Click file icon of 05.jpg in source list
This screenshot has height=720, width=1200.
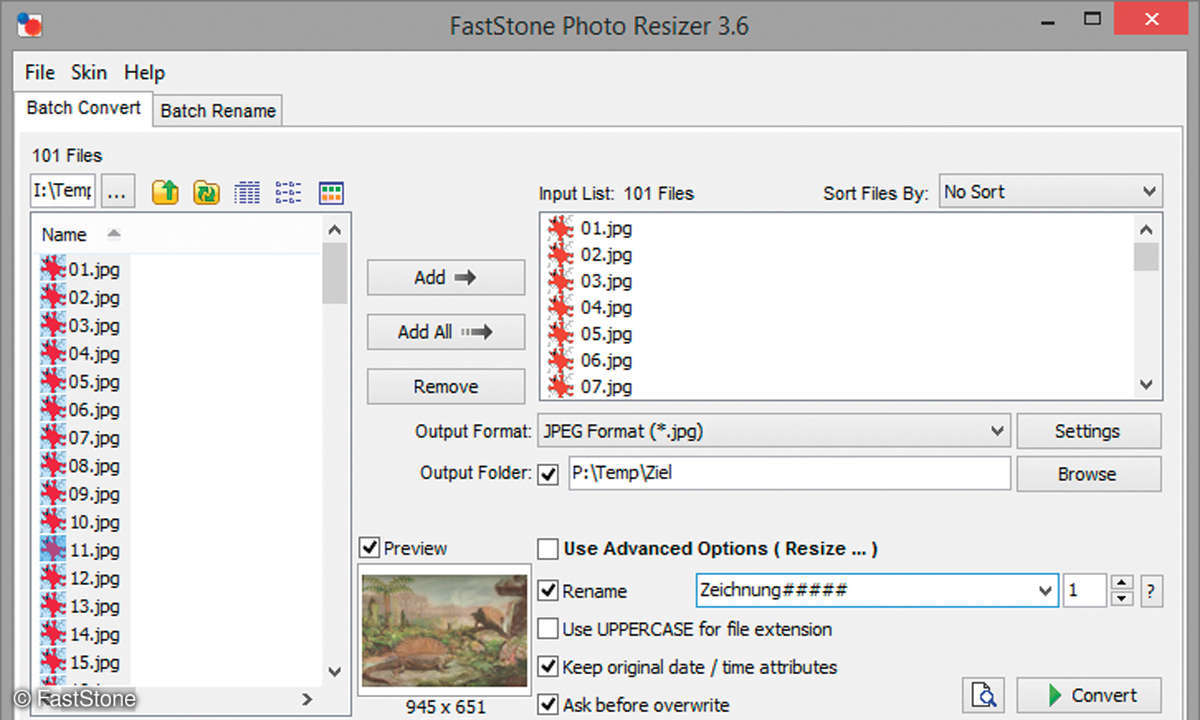pos(53,381)
